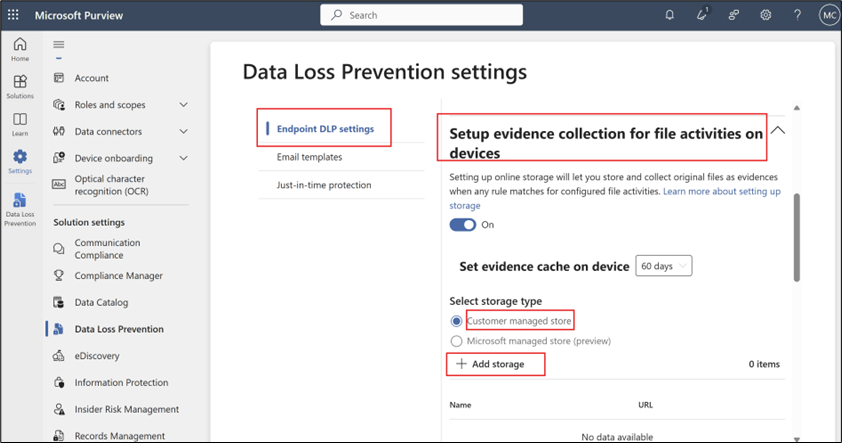Click Microsoft Purview title
Screen dimensions: 842x443
pos(79,16)
